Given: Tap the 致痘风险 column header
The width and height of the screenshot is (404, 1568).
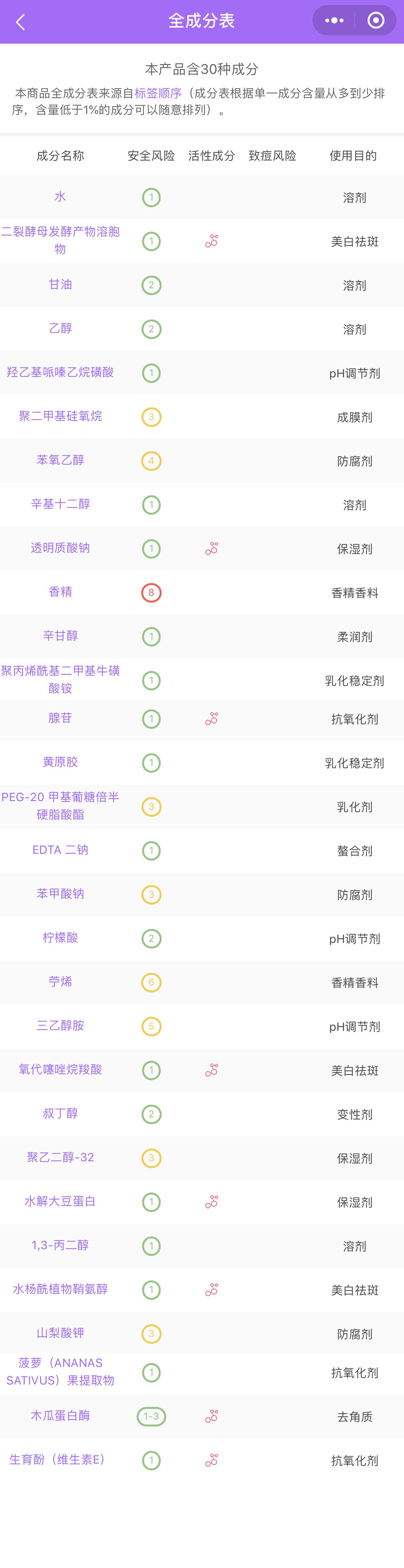Looking at the screenshot, I should [x=271, y=156].
